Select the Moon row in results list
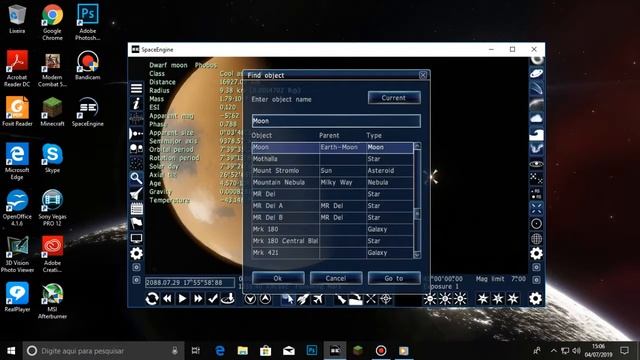640x360 pixels. pos(332,147)
